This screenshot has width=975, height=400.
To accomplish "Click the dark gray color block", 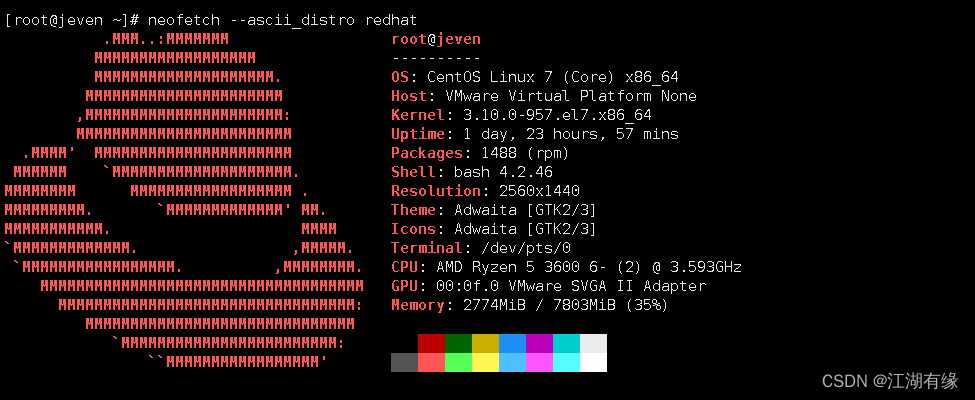I will click(x=404, y=362).
